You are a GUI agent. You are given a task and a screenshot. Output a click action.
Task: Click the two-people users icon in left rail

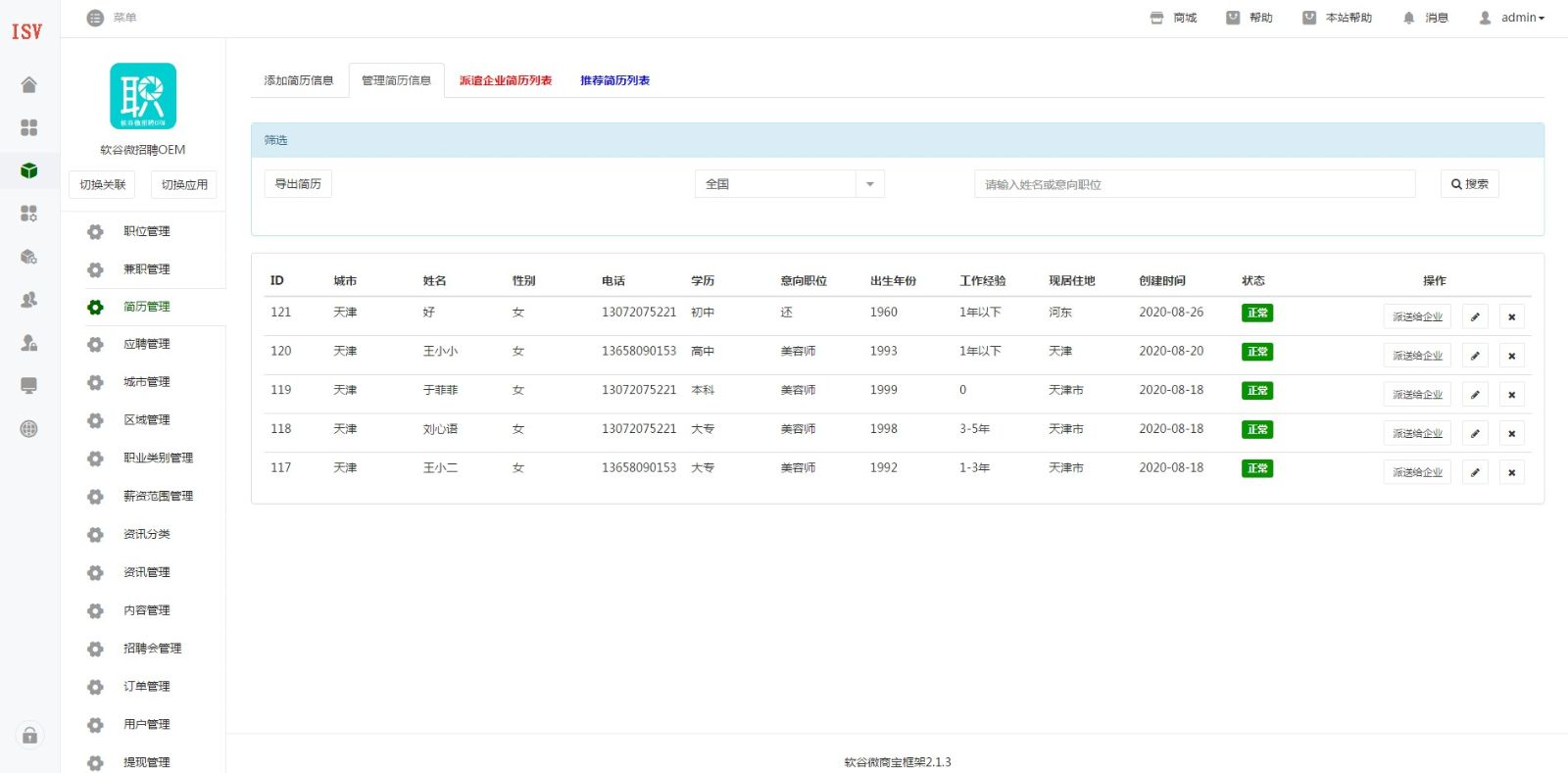29,300
